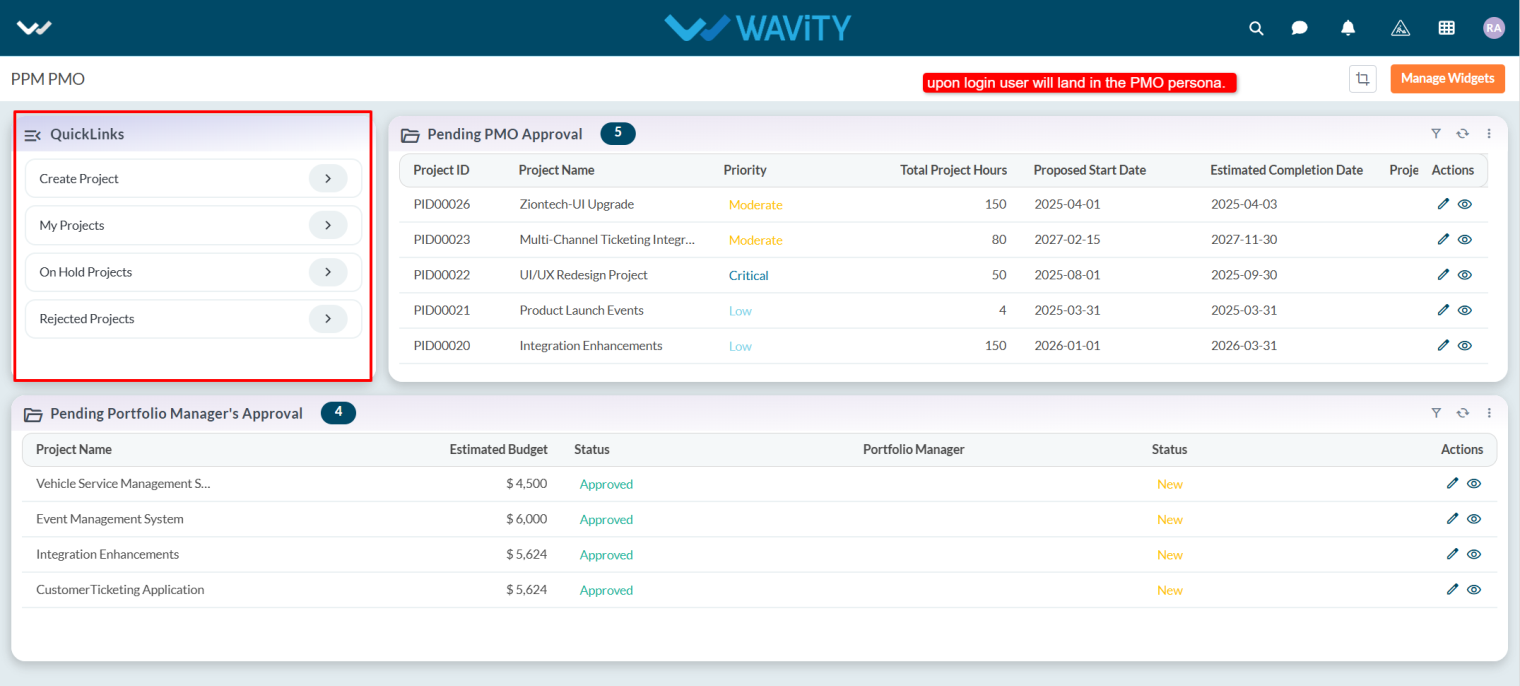This screenshot has width=1520, height=686.
Task: Click the crop/resize layout icon
Action: (1362, 78)
